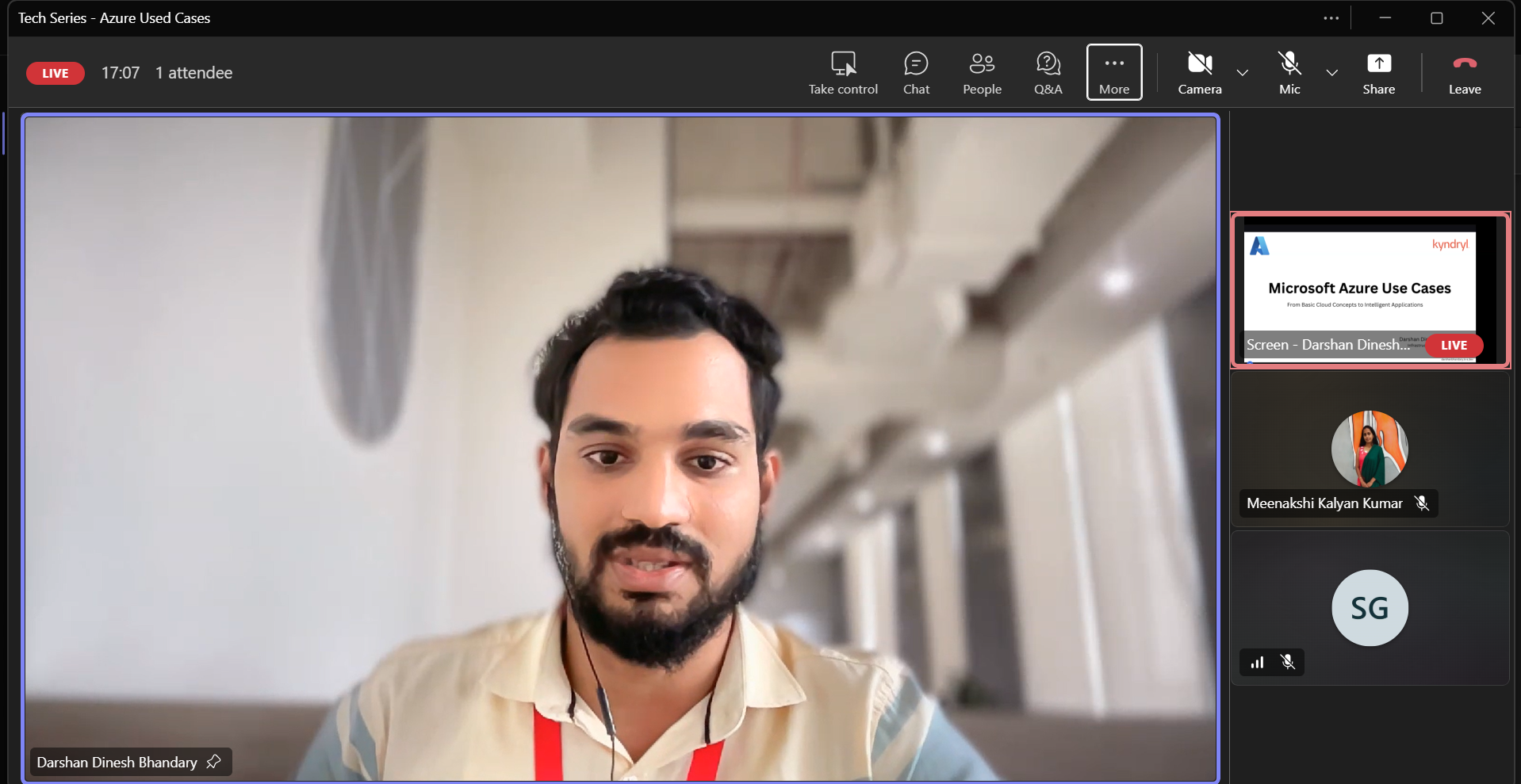Unmute the Mic
Screen dimensions: 1521x784
1289,73
